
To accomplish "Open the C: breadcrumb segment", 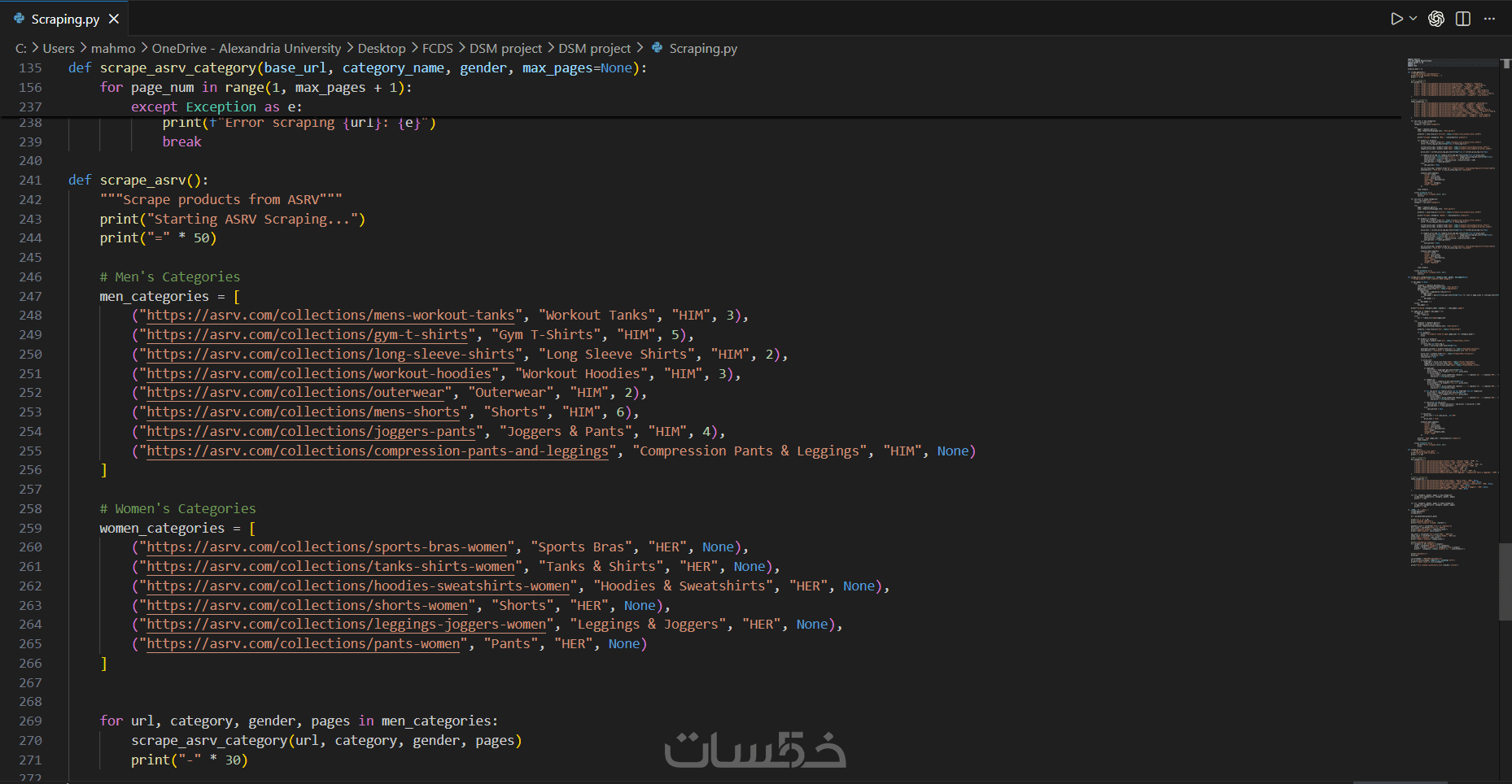I will point(21,49).
